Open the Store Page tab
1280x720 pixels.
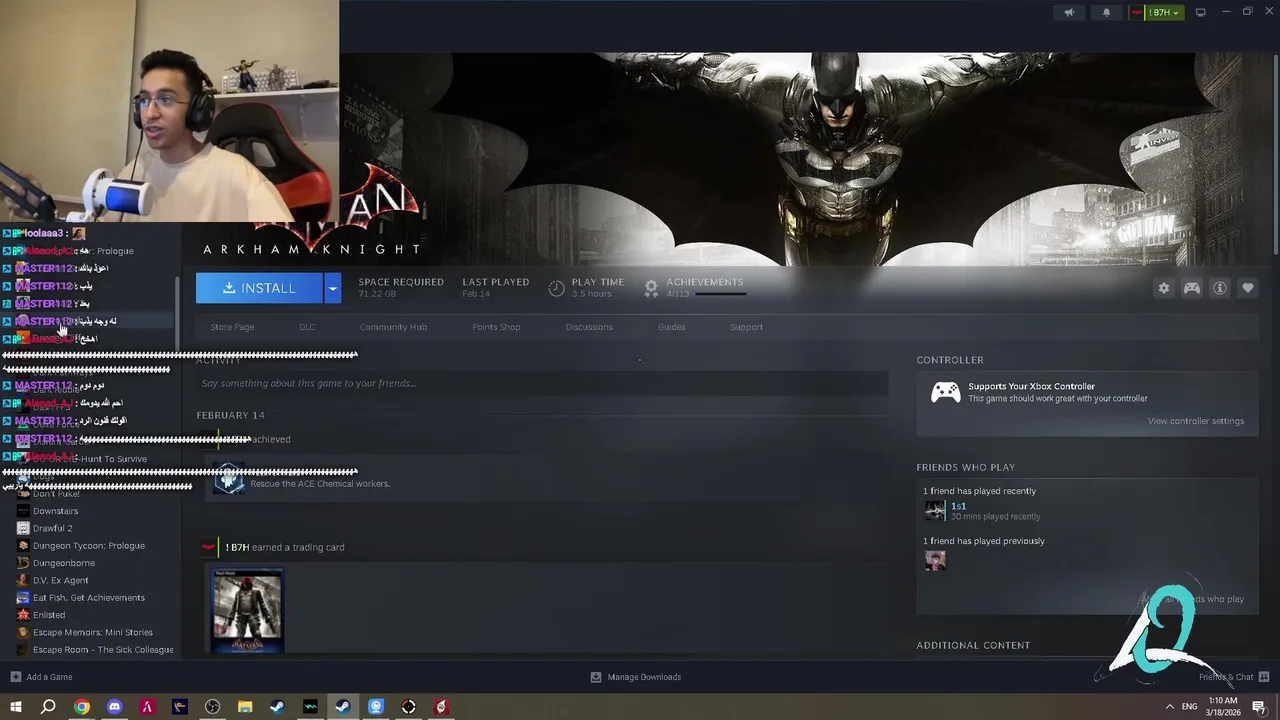point(232,327)
